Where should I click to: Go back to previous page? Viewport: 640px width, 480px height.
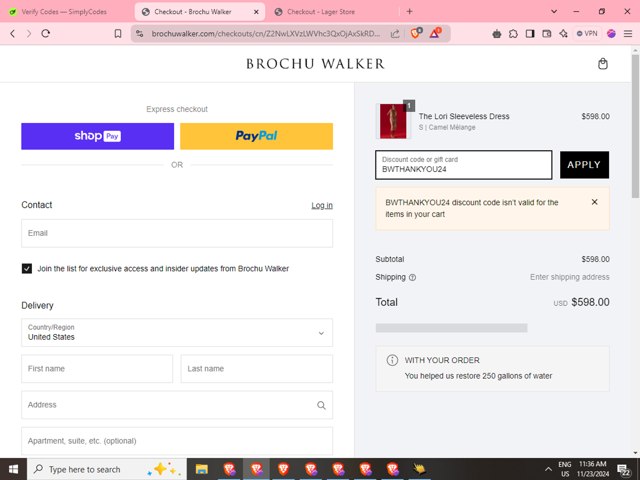pyautogui.click(x=13, y=33)
